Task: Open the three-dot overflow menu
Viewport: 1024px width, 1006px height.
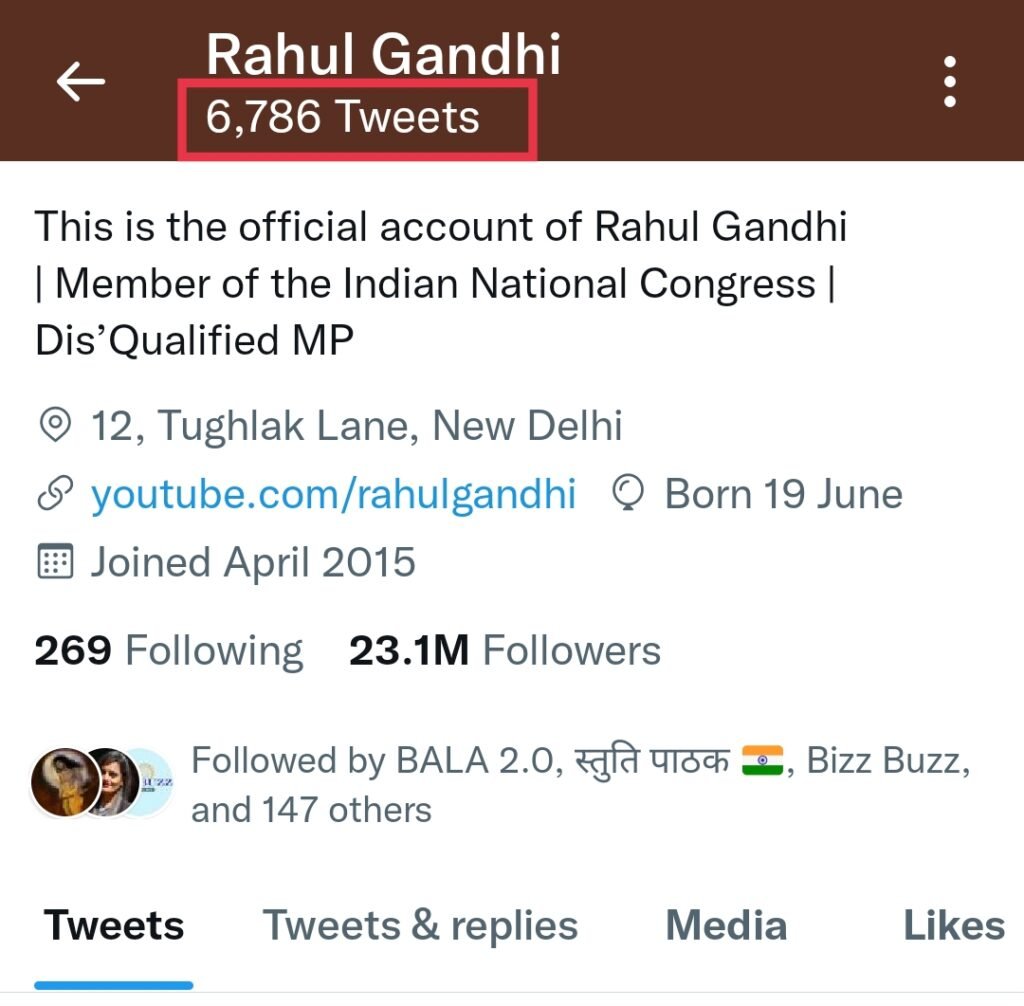Action: (950, 82)
